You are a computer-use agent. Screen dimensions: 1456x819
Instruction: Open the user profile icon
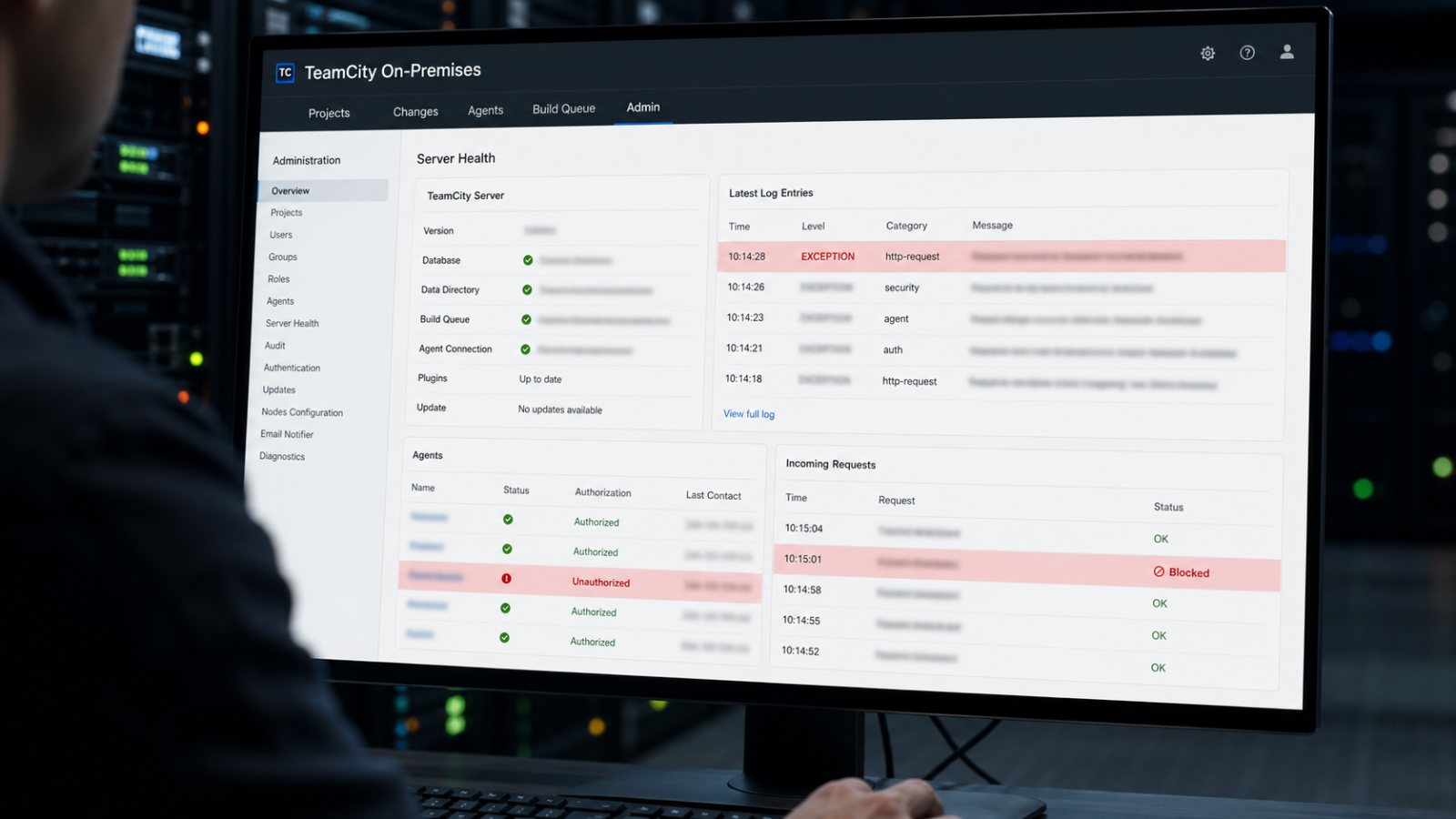(x=1287, y=52)
